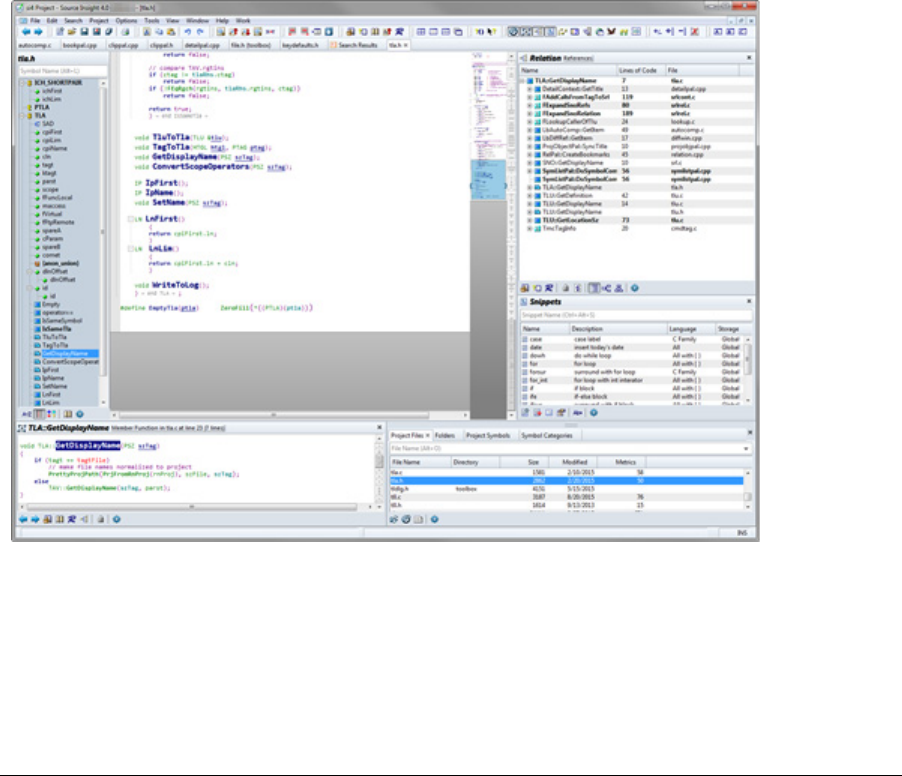Click the Lines of Code column header
The height and width of the screenshot is (776, 902).
(x=640, y=71)
